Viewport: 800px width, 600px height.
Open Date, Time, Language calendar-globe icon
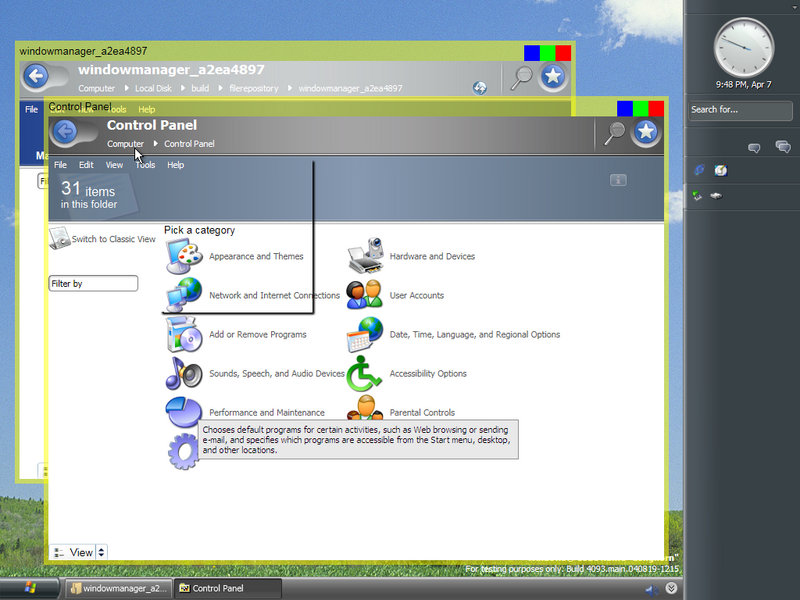point(365,334)
